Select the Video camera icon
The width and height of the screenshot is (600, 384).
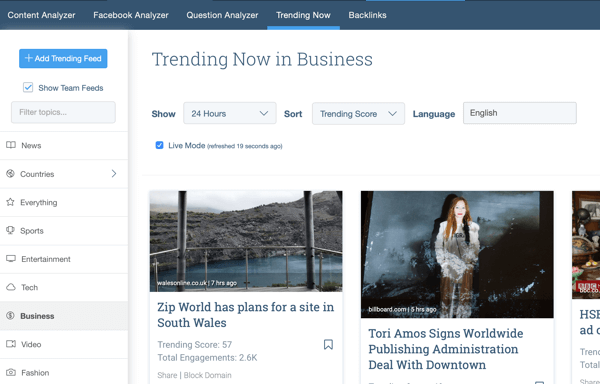pyautogui.click(x=11, y=344)
